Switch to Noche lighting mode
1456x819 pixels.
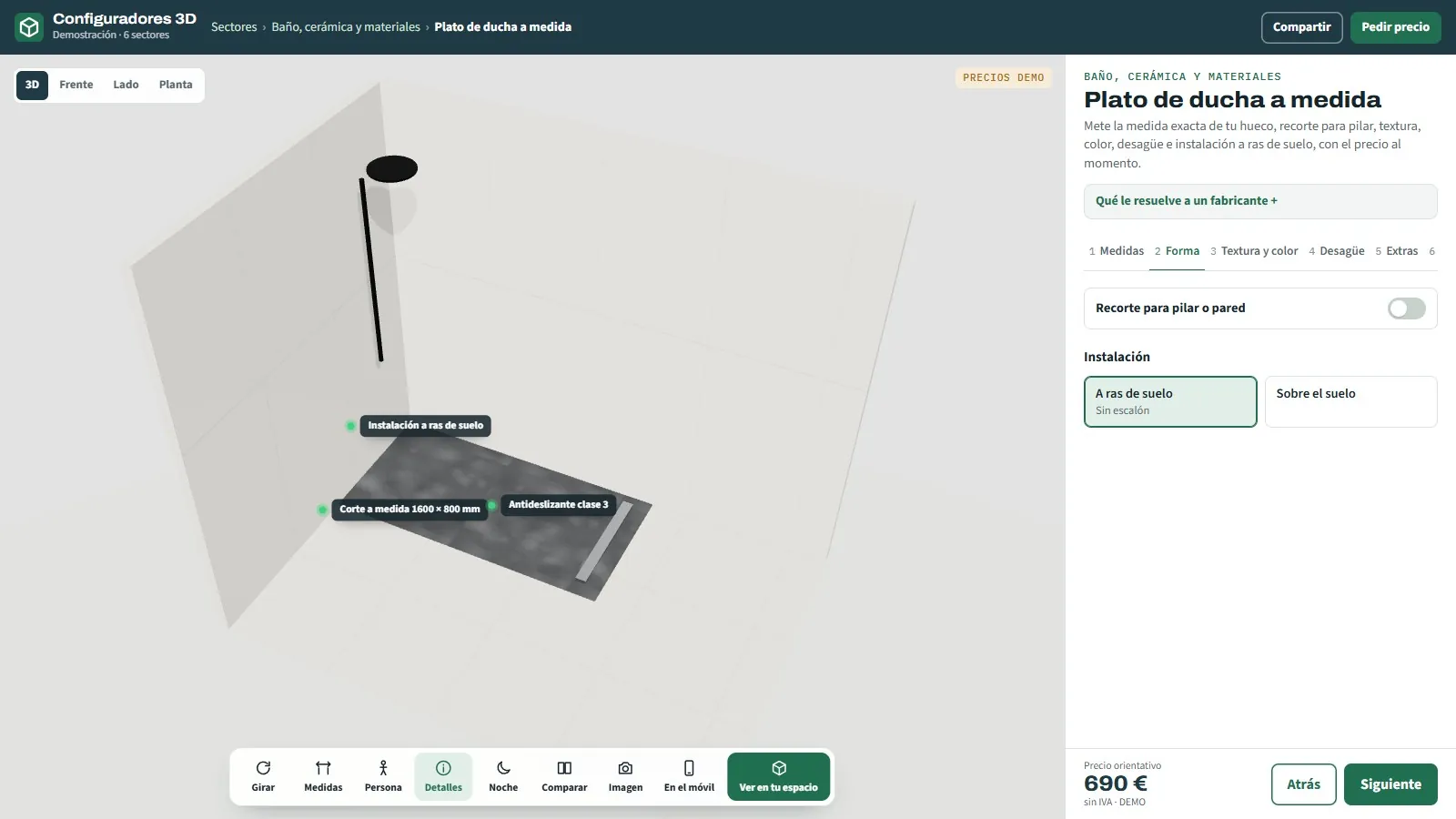(x=503, y=776)
